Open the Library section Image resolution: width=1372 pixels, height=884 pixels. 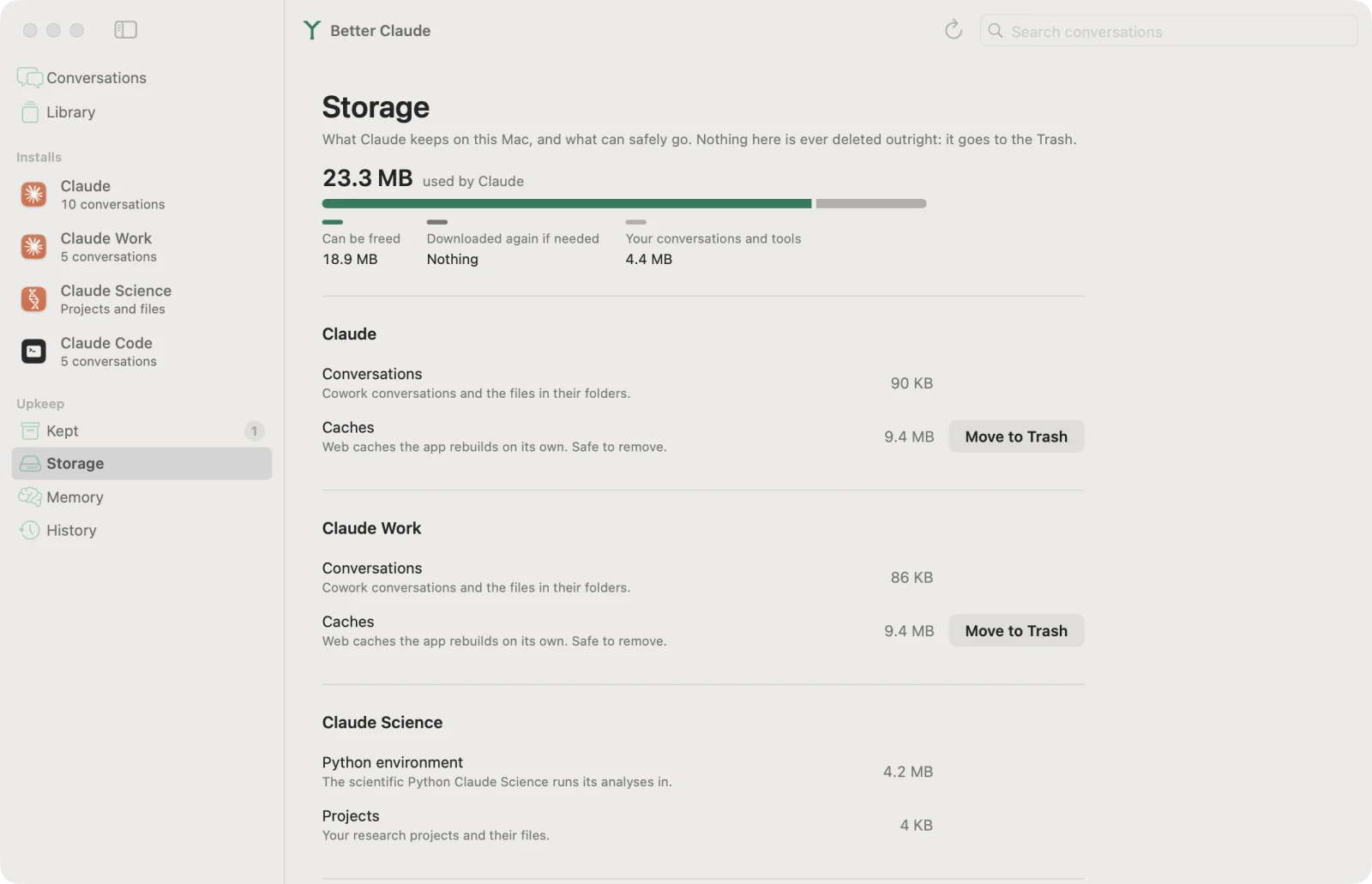(x=141, y=112)
